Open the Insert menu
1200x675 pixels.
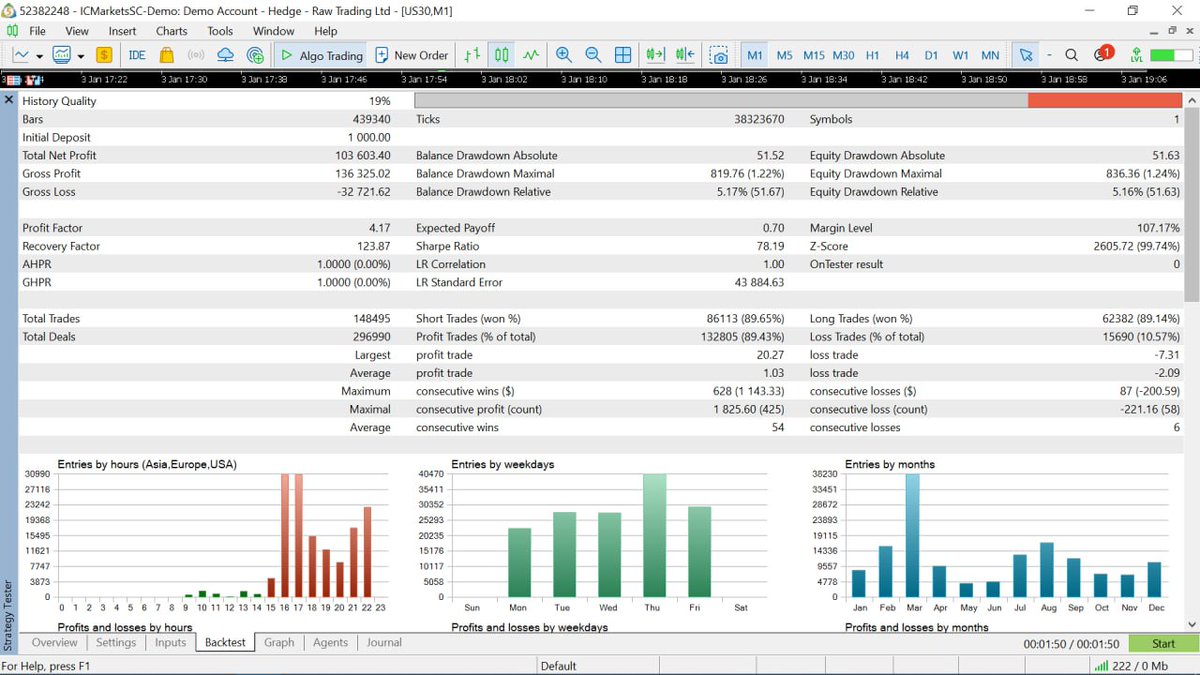click(122, 31)
